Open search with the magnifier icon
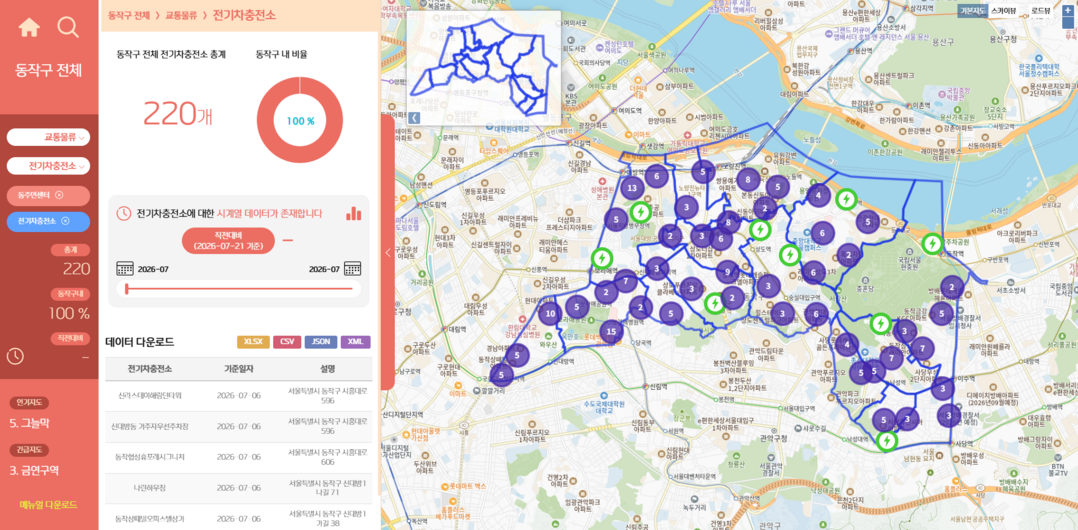1078x530 pixels. pos(68,27)
